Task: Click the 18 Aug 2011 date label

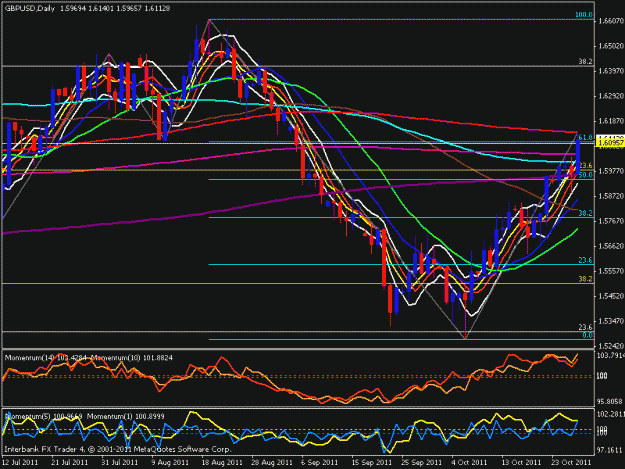Action: (222, 462)
